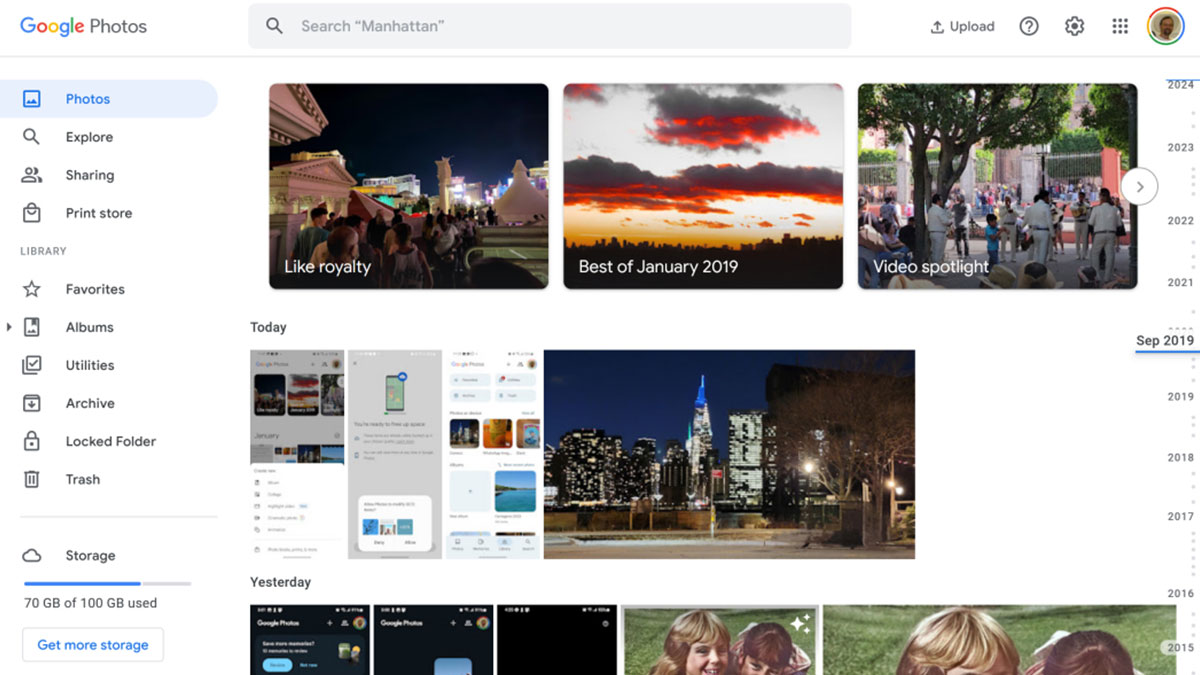Select Photos in the sidebar
The image size is (1200, 675).
[x=88, y=98]
